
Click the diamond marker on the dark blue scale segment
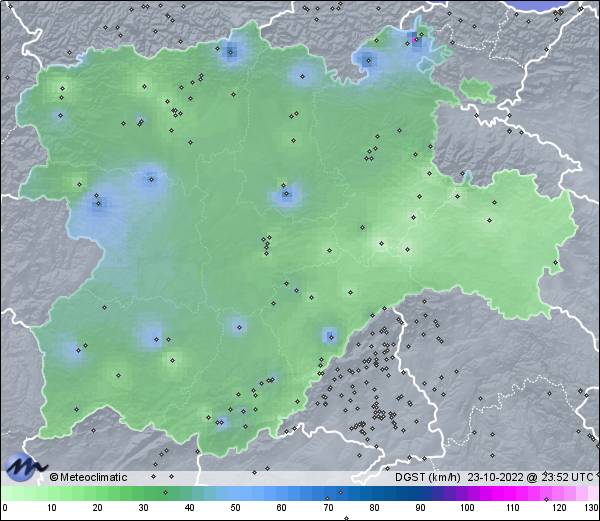point(341,492)
